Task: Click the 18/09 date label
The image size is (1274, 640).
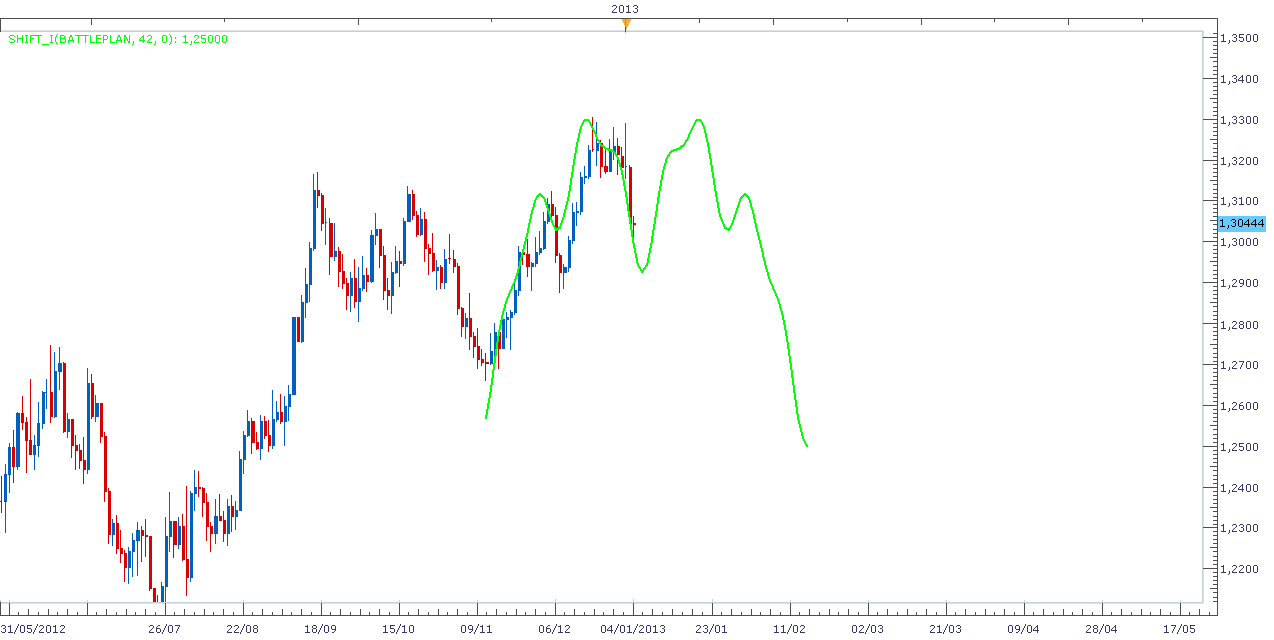Action: point(321,629)
